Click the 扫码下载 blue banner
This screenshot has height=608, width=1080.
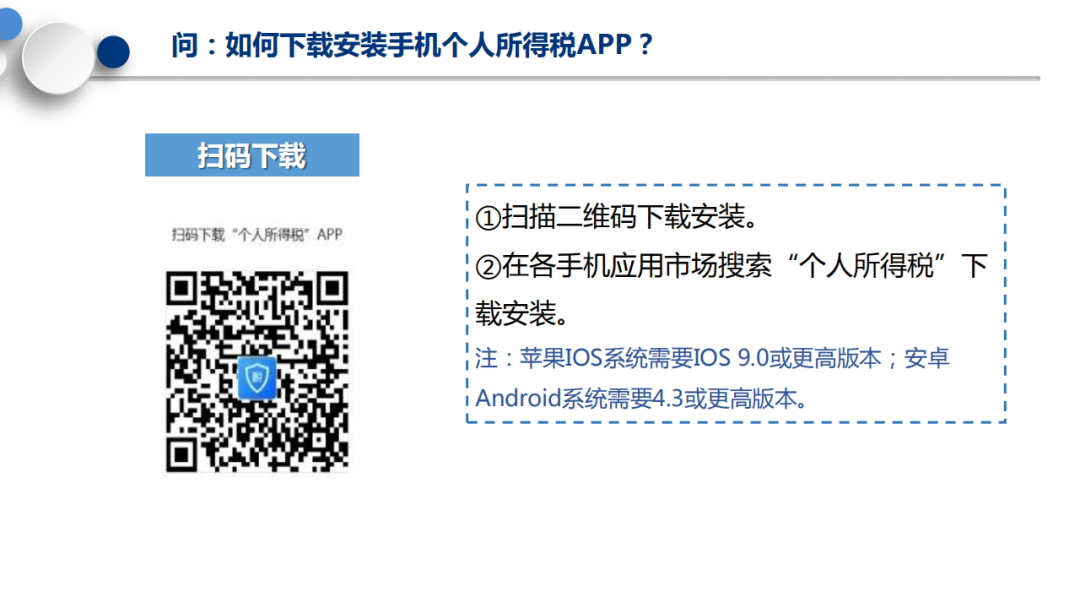tap(252, 155)
